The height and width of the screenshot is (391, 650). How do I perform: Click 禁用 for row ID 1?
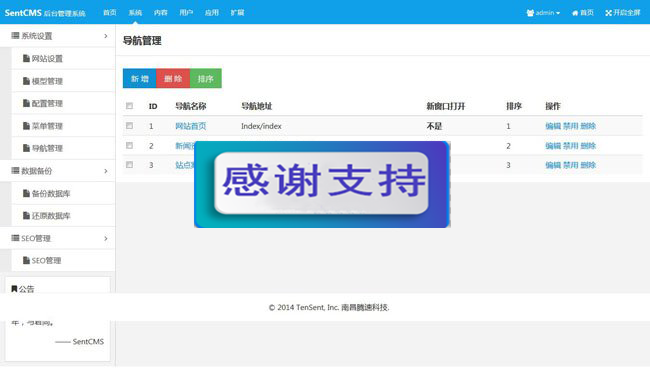coord(570,126)
